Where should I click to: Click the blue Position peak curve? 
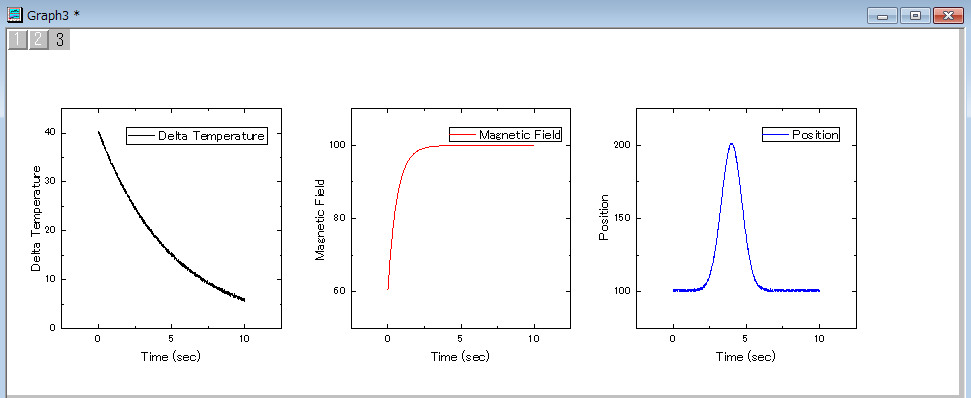pos(731,144)
